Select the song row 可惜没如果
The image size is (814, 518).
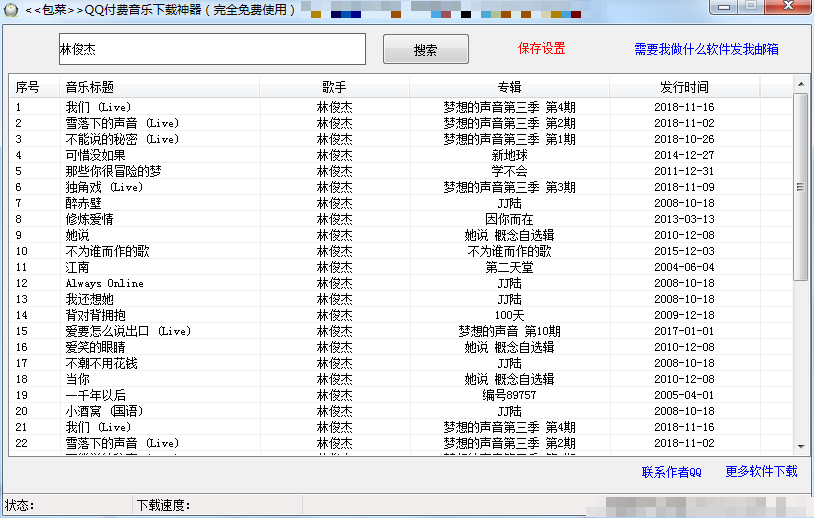[x=401, y=155]
